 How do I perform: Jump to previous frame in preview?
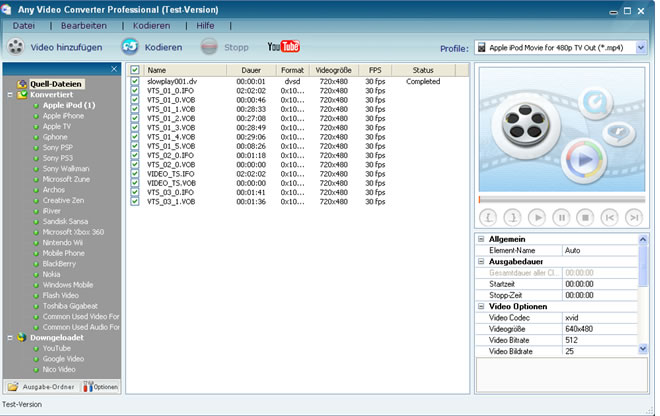(609, 218)
